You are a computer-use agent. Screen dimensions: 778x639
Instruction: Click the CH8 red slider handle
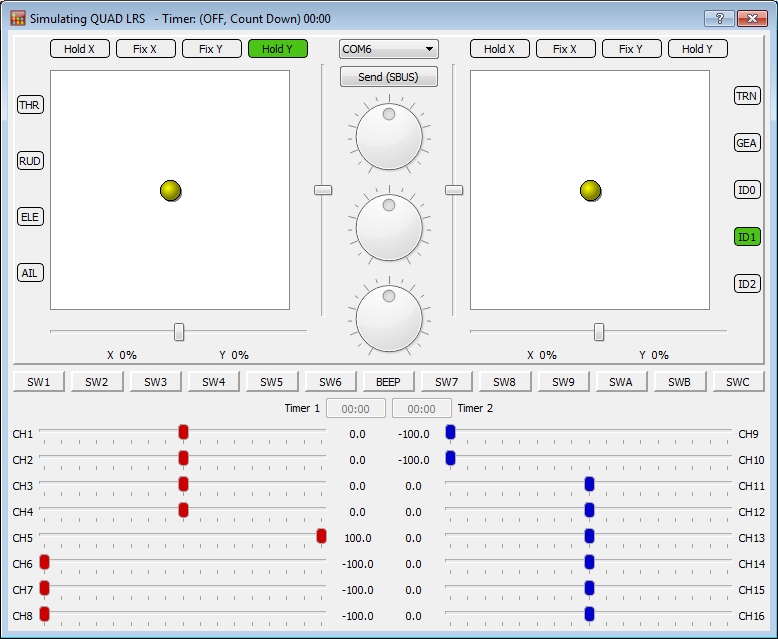coord(44,614)
